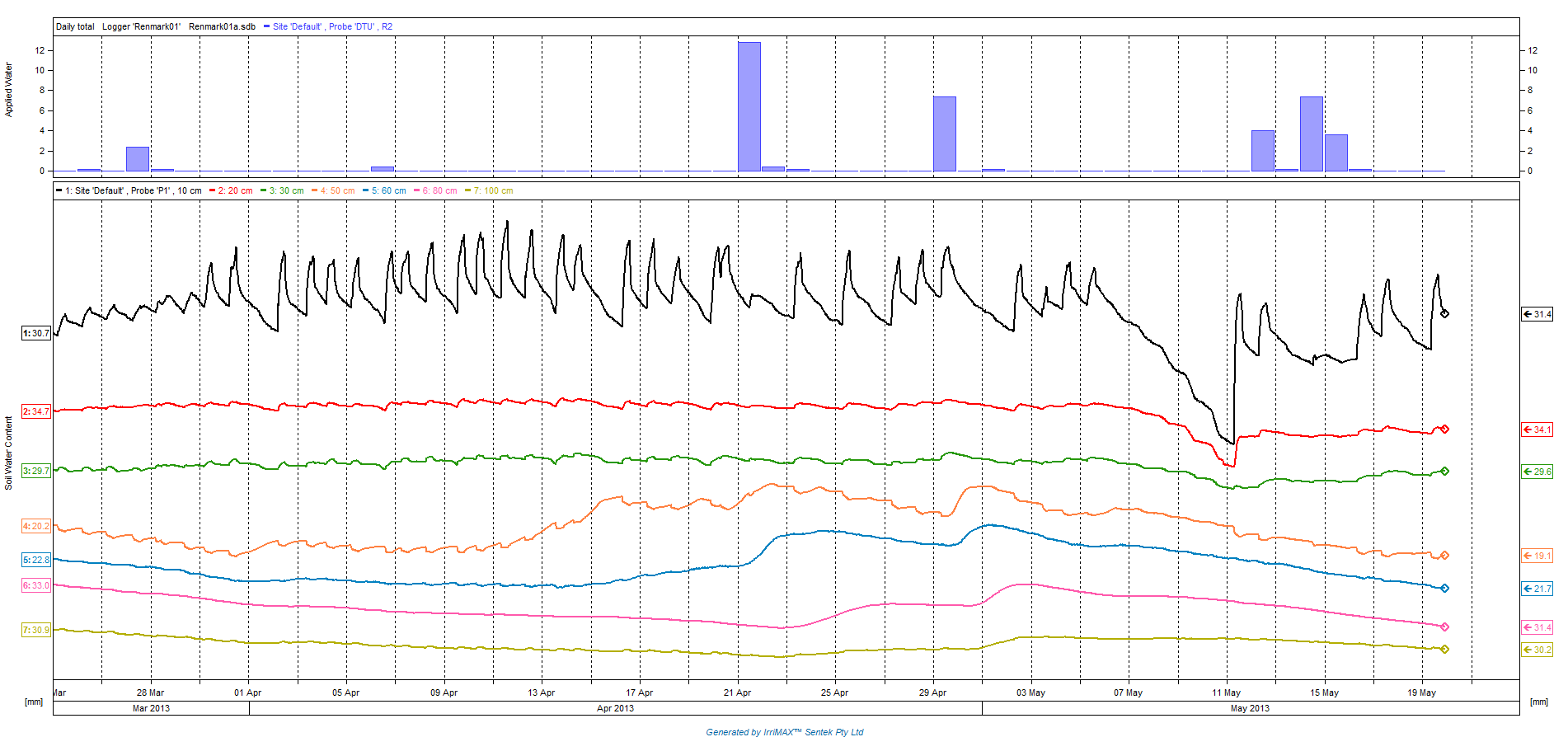Select the olive diamond marker ending 100 cm line
This screenshot has width=1568, height=737.
click(1444, 650)
